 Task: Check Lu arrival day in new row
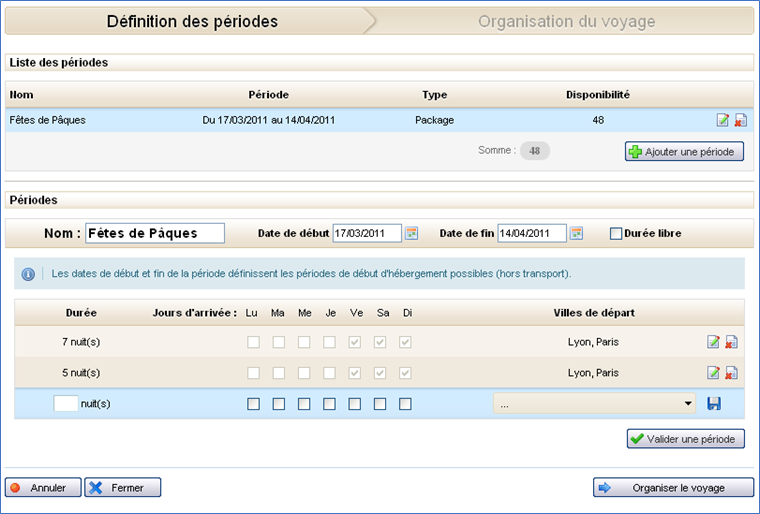(253, 404)
